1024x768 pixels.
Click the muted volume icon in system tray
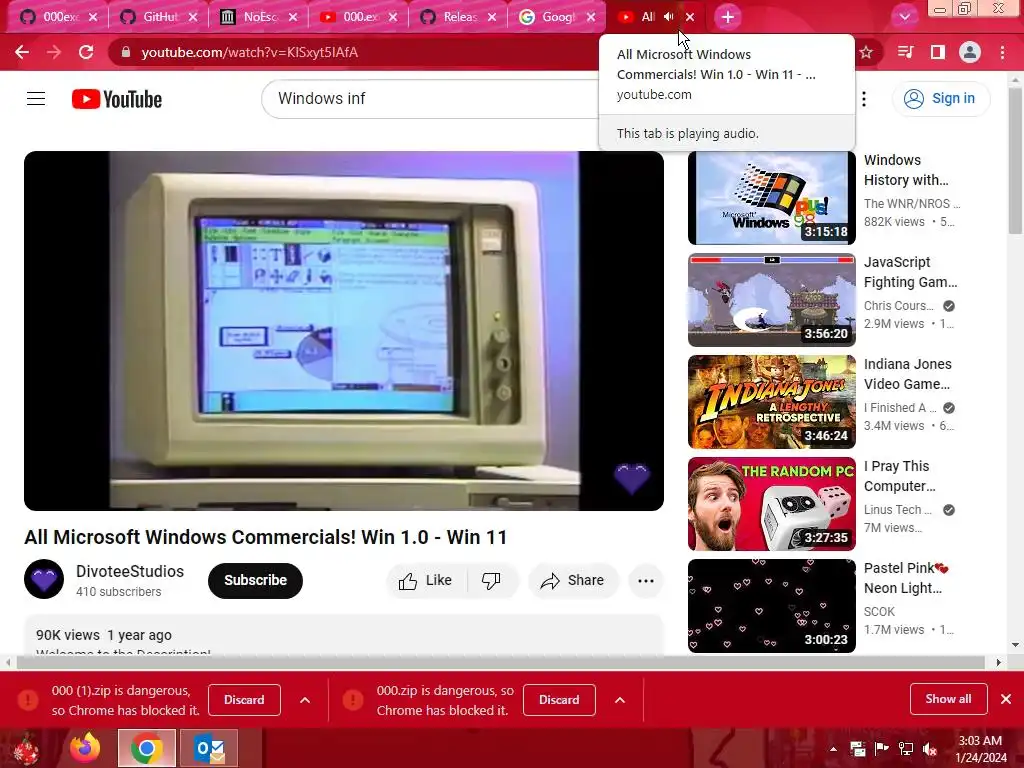tap(930, 749)
